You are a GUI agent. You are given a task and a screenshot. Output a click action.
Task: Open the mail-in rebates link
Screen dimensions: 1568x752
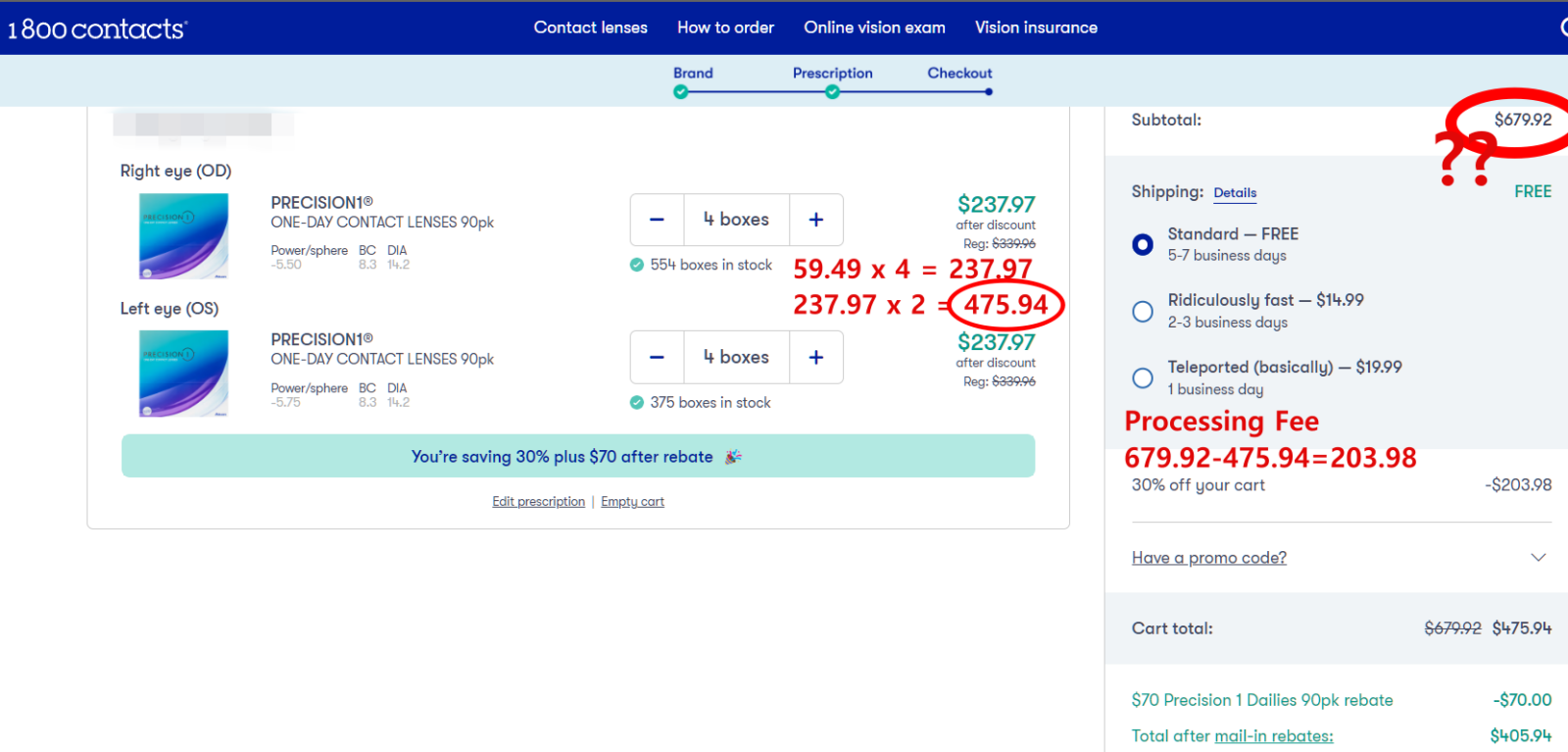pyautogui.click(x=1274, y=736)
